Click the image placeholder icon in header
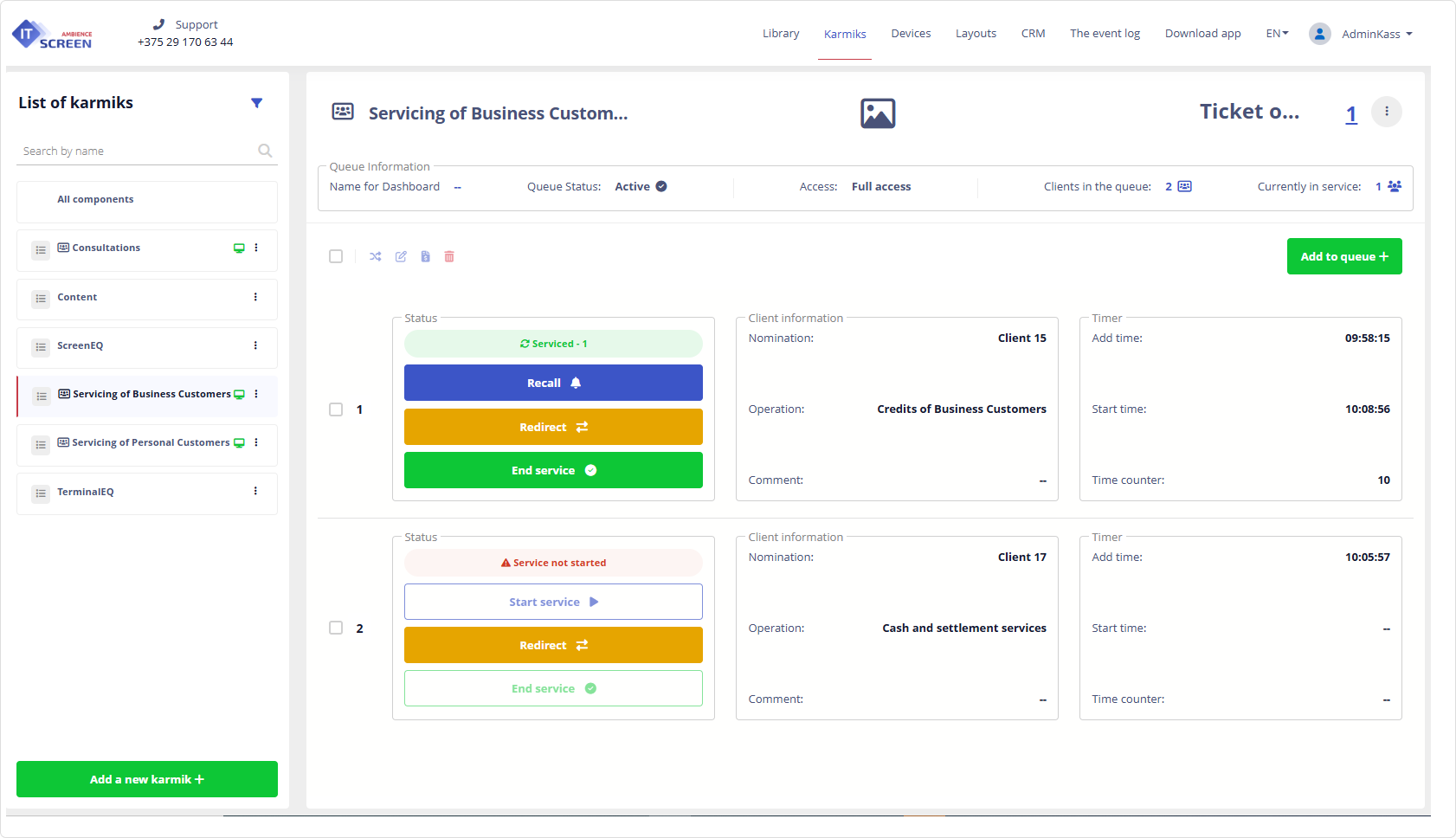The image size is (1456, 838). point(878,113)
